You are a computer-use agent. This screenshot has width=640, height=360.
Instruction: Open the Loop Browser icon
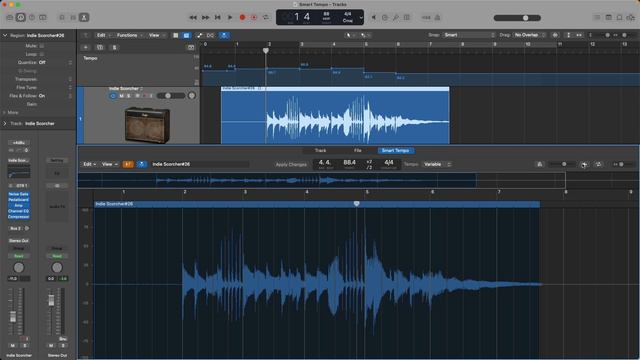pyautogui.click(x=620, y=18)
